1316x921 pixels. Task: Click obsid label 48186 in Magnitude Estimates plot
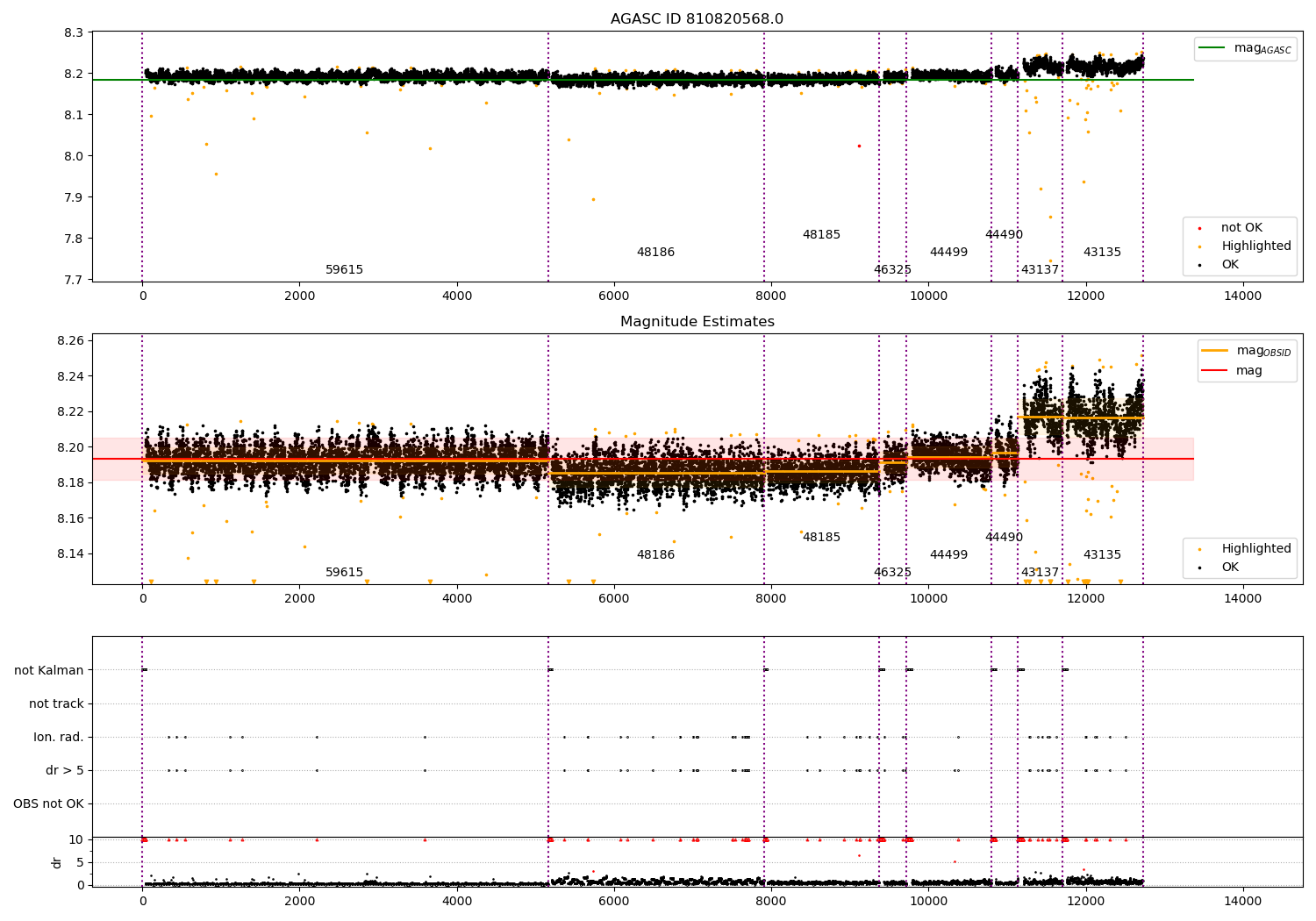(655, 554)
